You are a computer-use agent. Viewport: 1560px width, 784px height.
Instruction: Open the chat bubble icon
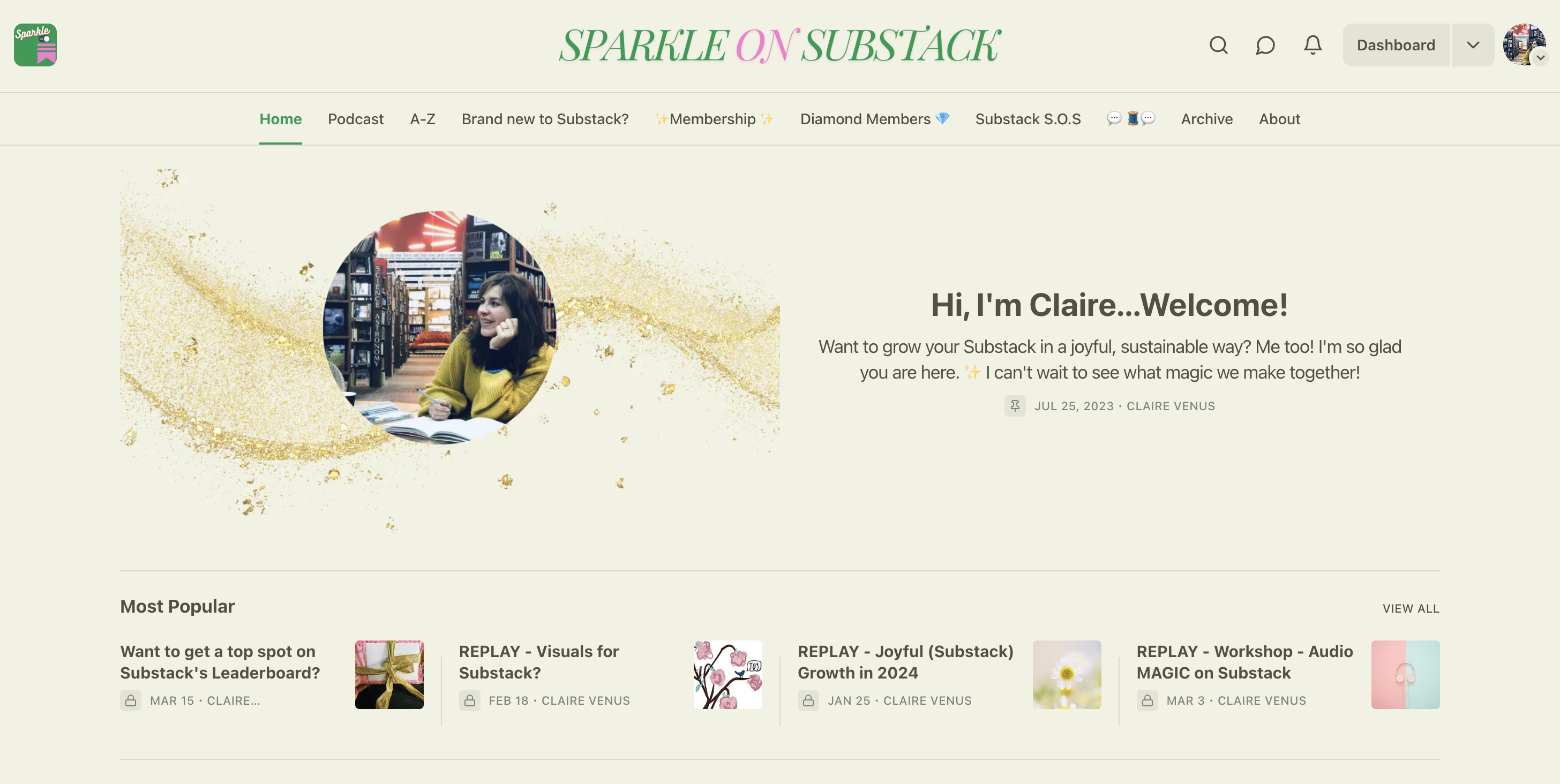(x=1265, y=46)
